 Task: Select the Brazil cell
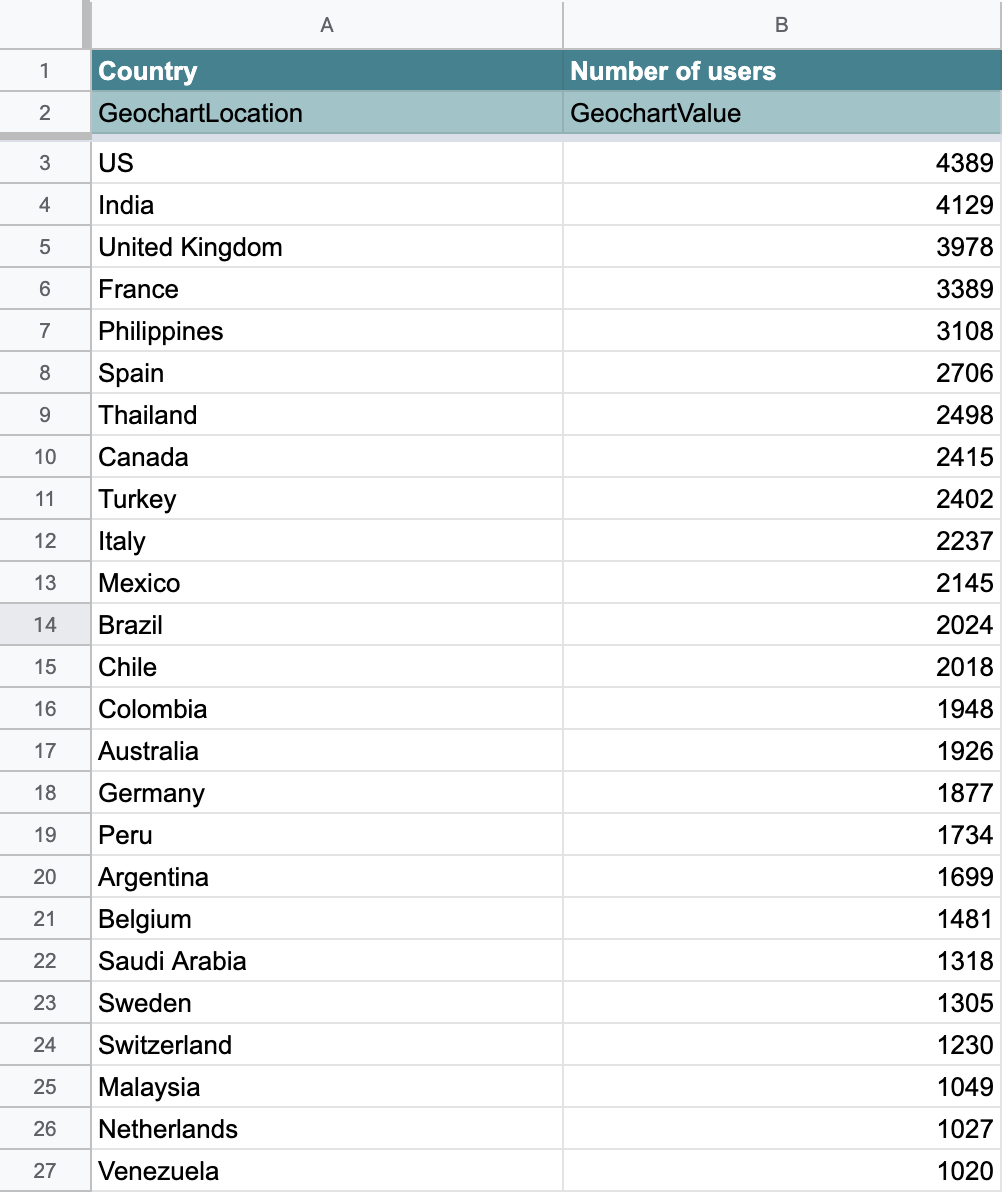[327, 625]
